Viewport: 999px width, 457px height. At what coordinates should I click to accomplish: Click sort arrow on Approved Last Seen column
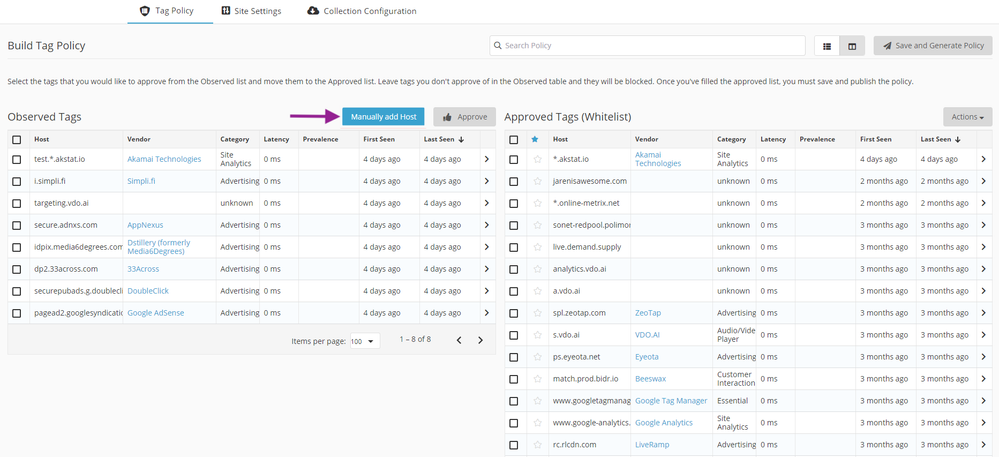pos(957,140)
